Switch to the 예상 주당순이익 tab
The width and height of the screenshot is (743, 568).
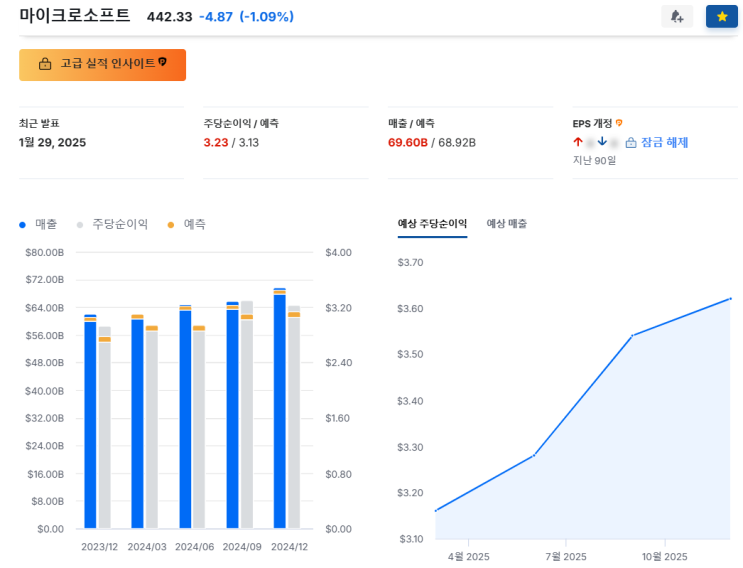pyautogui.click(x=432, y=224)
